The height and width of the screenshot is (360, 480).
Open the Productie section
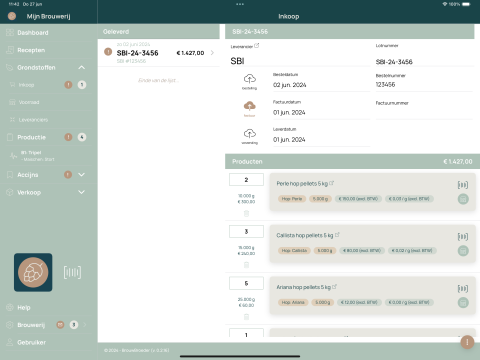pos(31,137)
